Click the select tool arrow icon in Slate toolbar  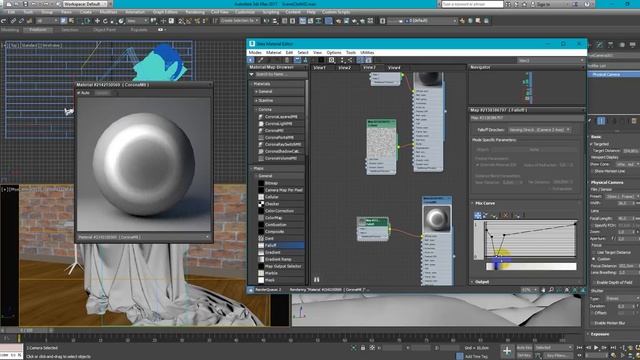click(251, 60)
